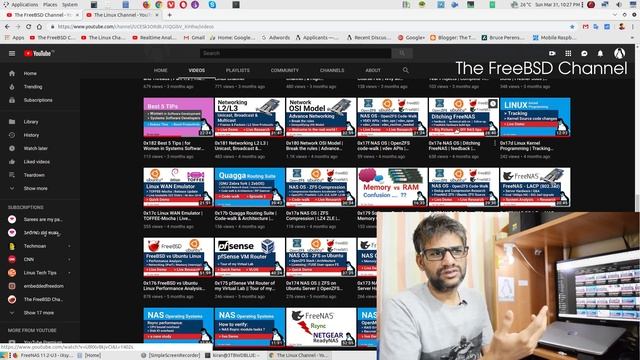Screen dimensions: 640x360
Task: Open a new browser tab
Action: tap(169, 15)
